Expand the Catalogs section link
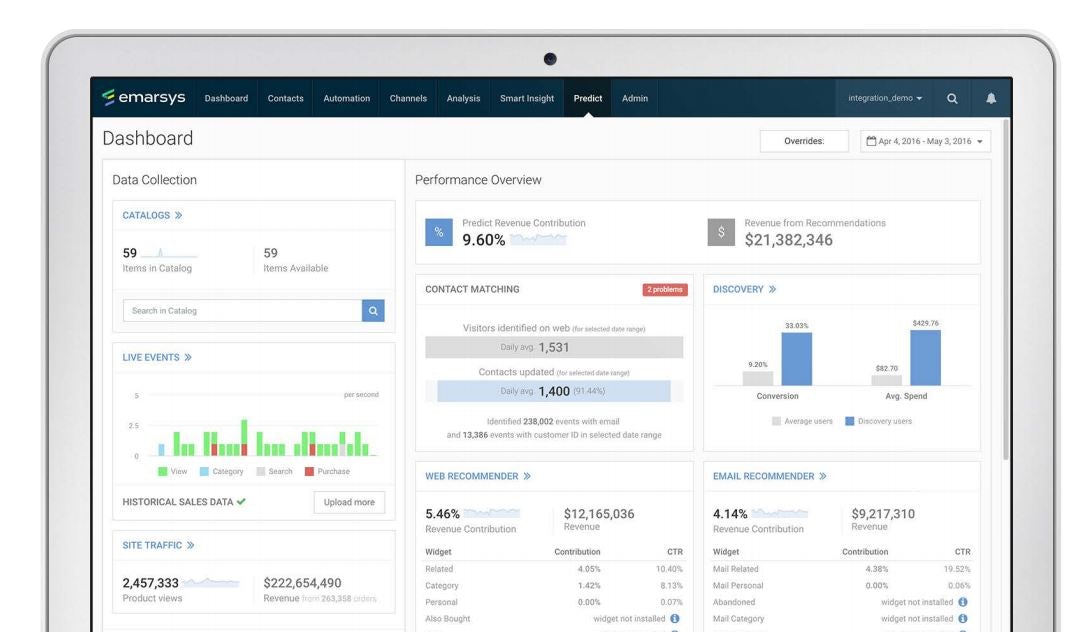Viewport: 1089px width, 632px height. pos(152,215)
